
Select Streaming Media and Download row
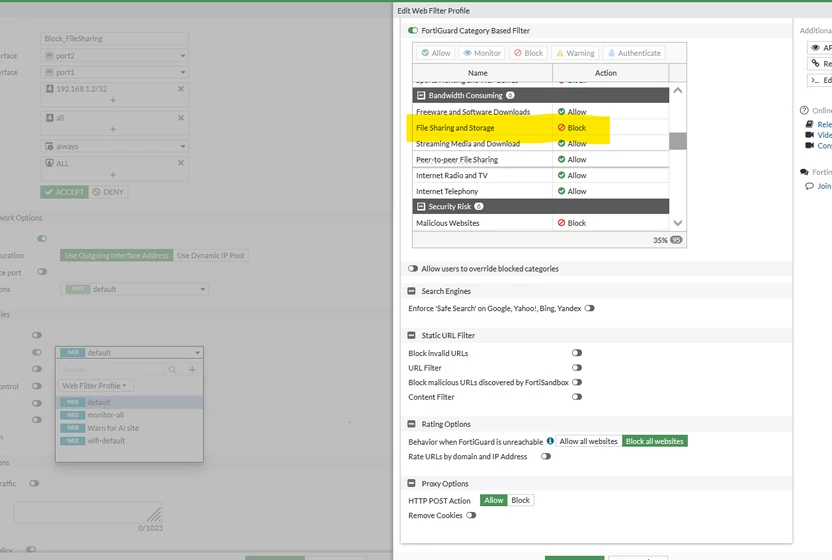point(541,144)
